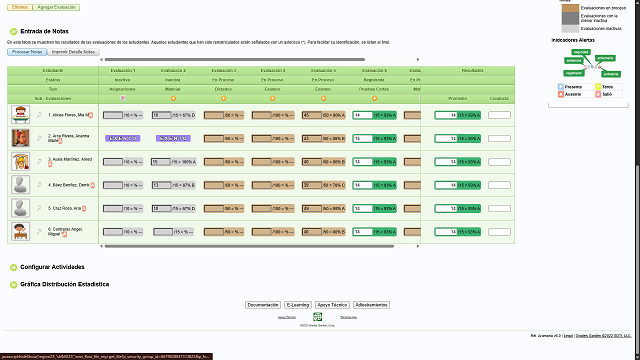Click the orange plus under Evaluación 2

click(173, 98)
